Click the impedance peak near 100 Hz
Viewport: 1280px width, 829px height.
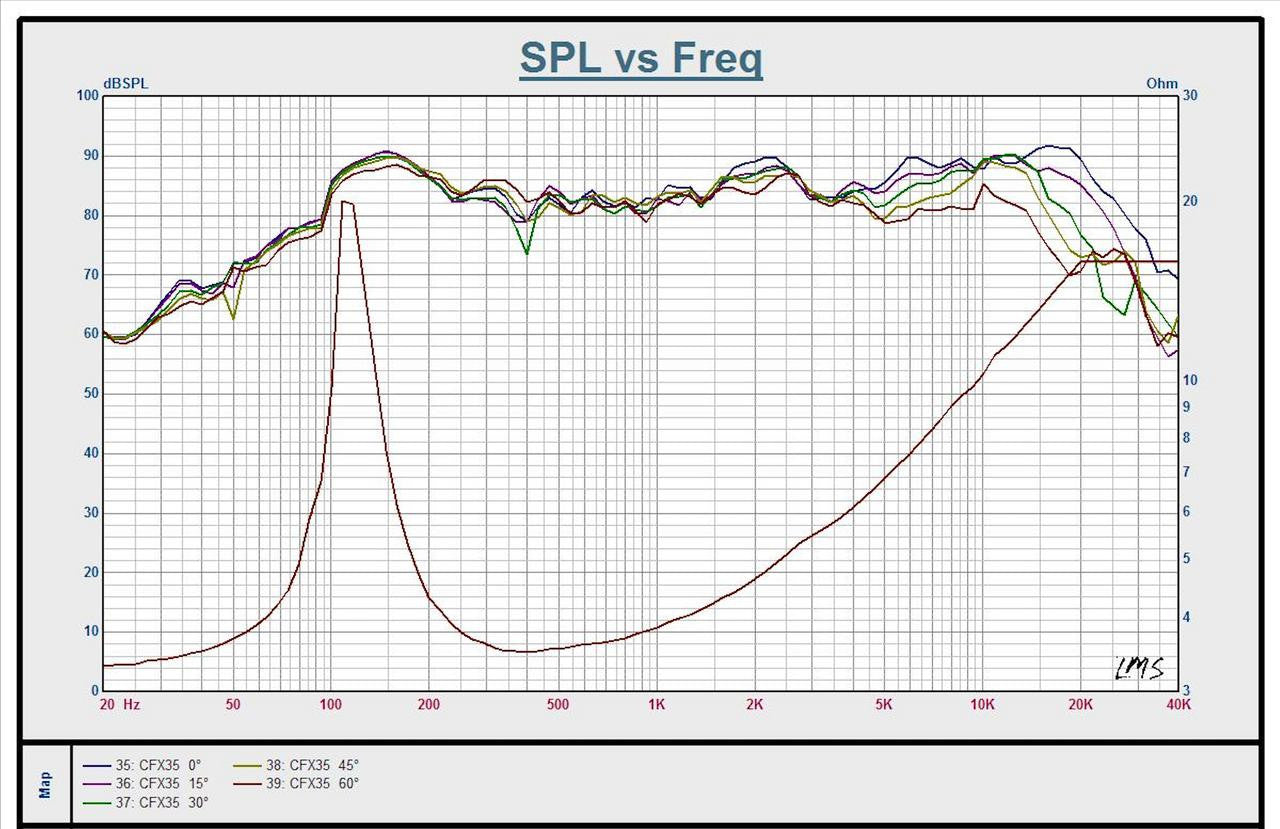(346, 202)
